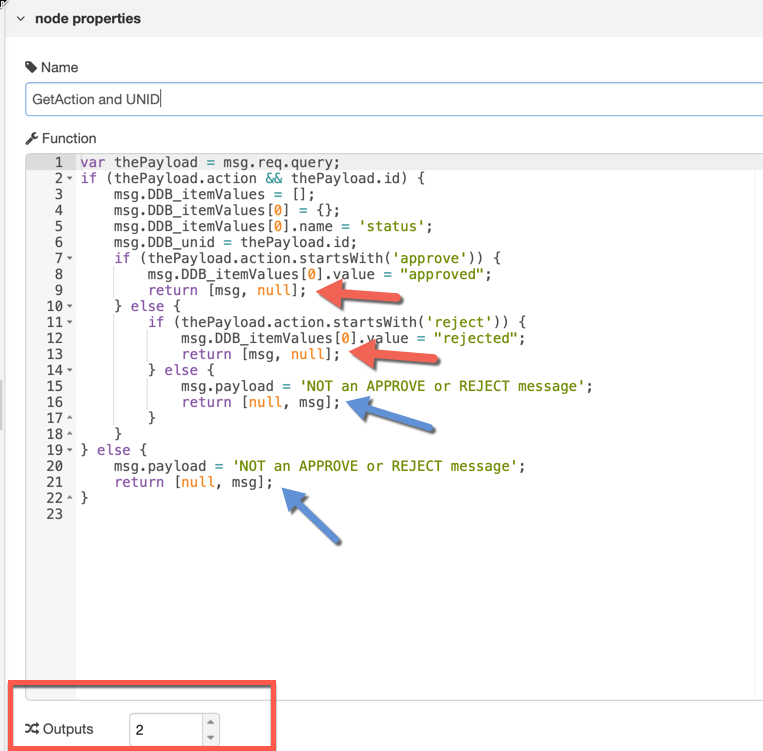Click line number 1 in the gutter

pos(58,162)
